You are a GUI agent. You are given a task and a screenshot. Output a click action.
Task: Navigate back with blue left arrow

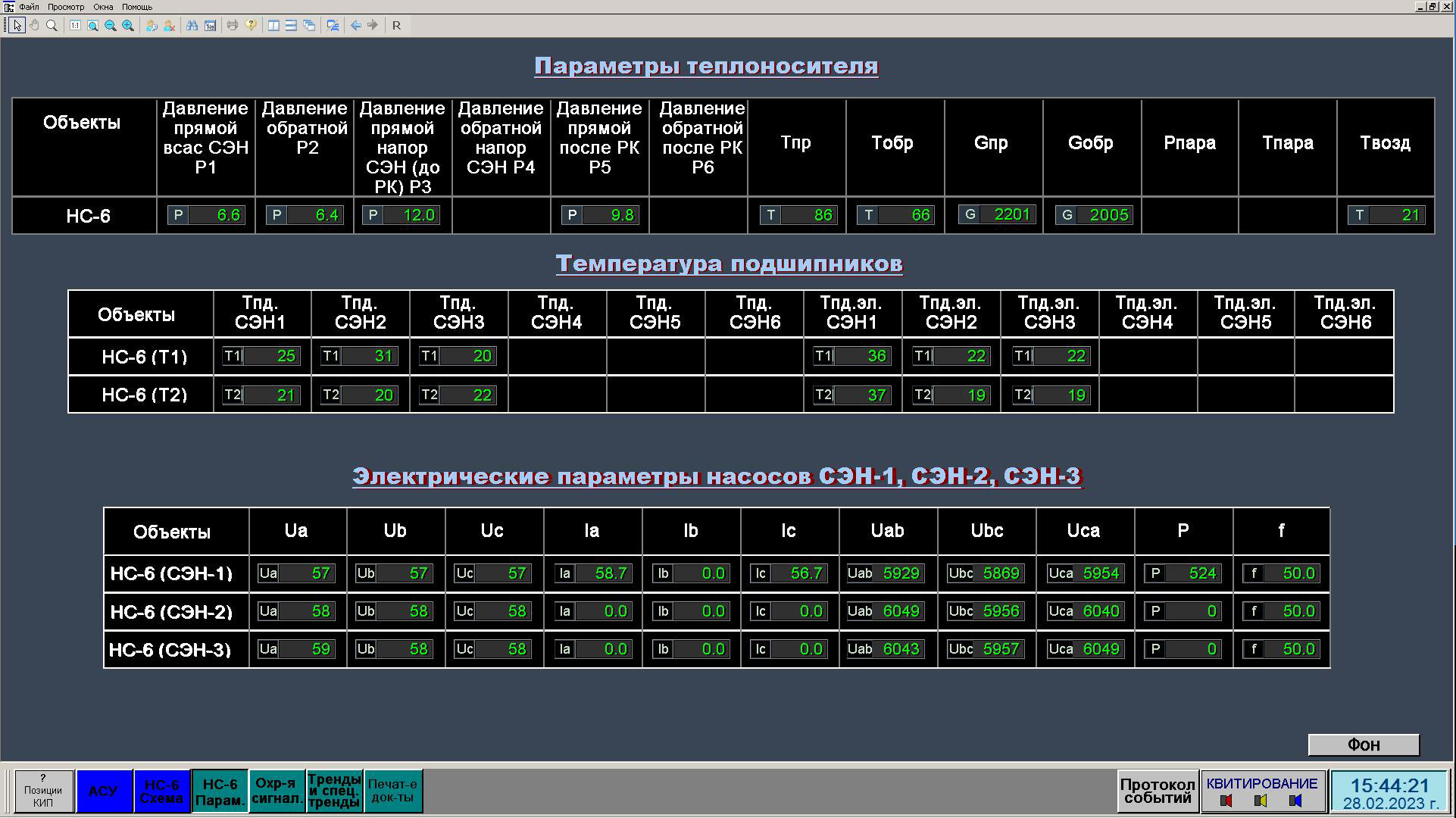coord(355,26)
